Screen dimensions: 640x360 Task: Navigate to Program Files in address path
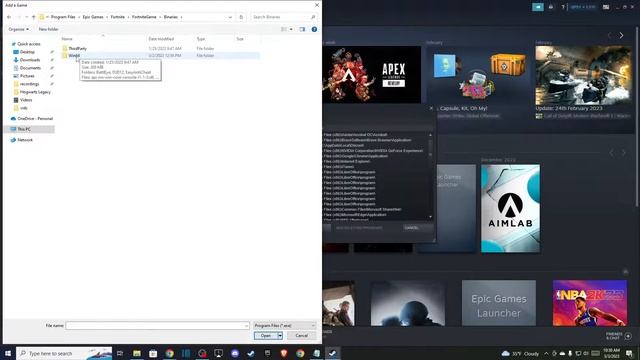(x=63, y=17)
